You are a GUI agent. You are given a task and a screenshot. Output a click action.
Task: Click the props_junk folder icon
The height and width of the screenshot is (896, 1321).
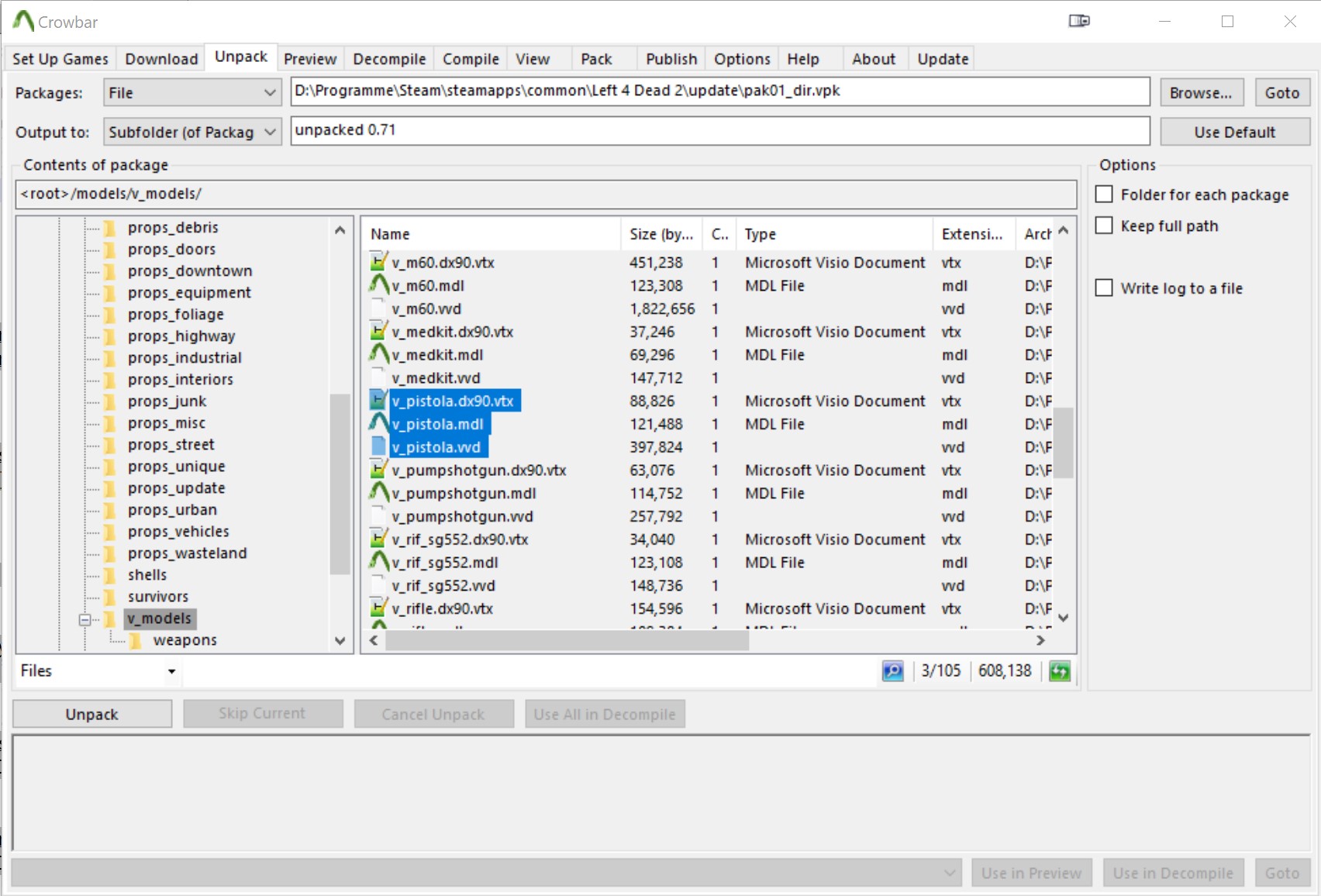111,401
